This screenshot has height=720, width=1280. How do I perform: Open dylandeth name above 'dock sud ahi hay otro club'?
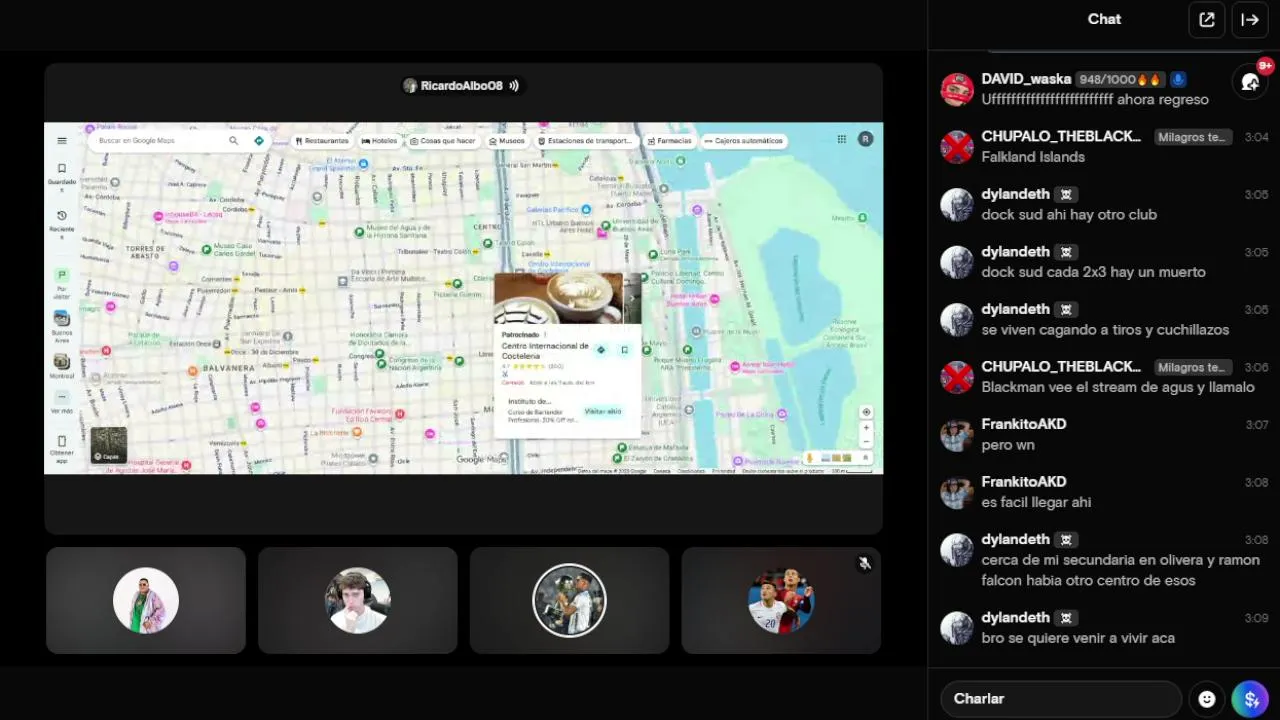click(1016, 194)
